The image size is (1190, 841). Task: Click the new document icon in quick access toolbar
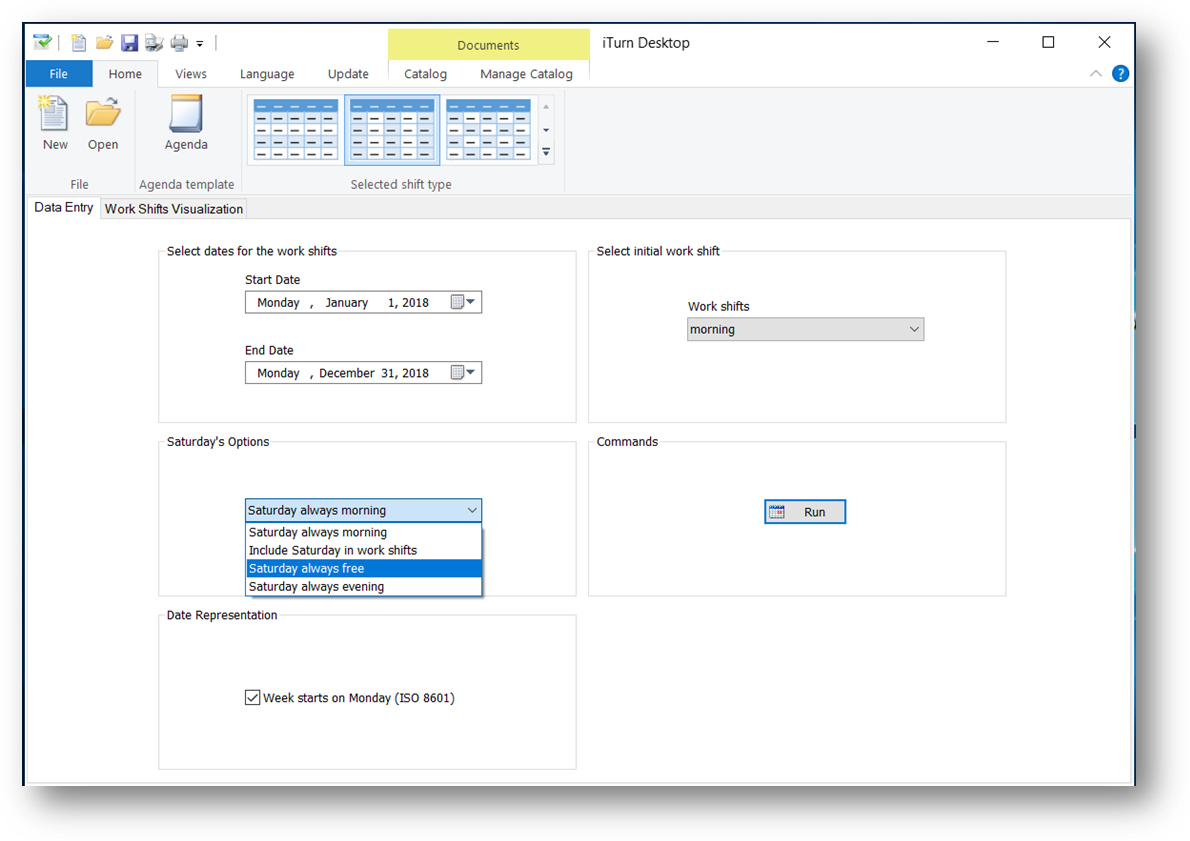pyautogui.click(x=78, y=43)
